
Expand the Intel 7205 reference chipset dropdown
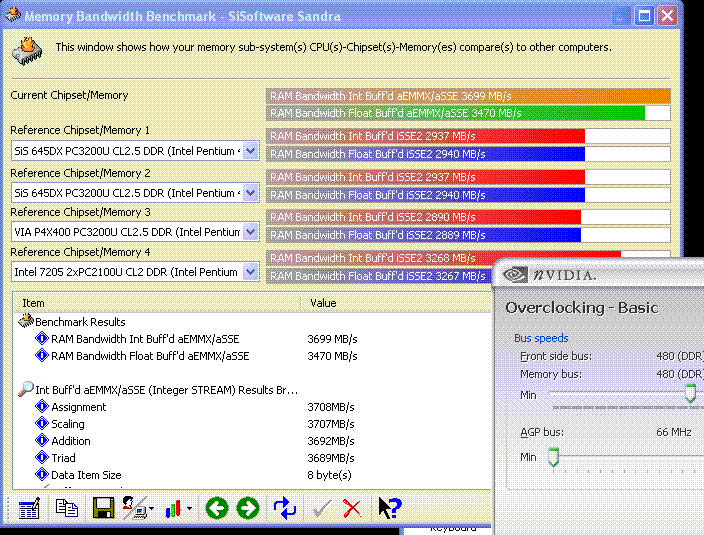250,271
